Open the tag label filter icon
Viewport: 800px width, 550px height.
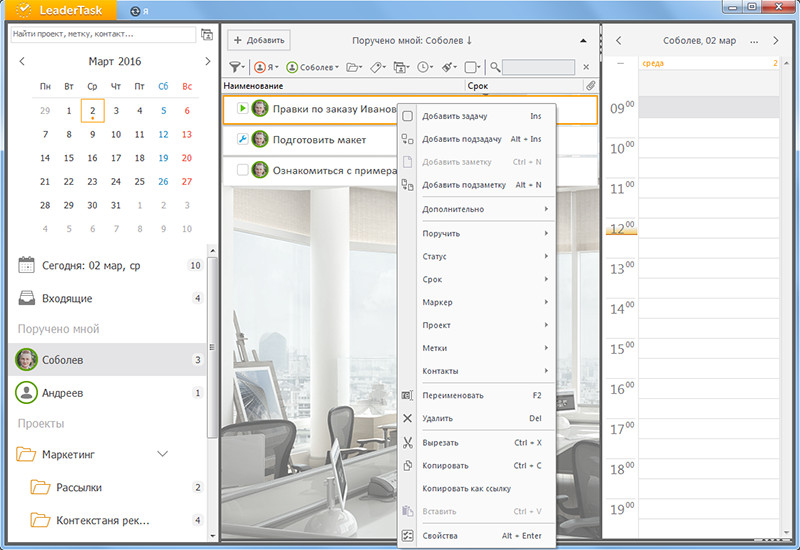click(x=378, y=67)
